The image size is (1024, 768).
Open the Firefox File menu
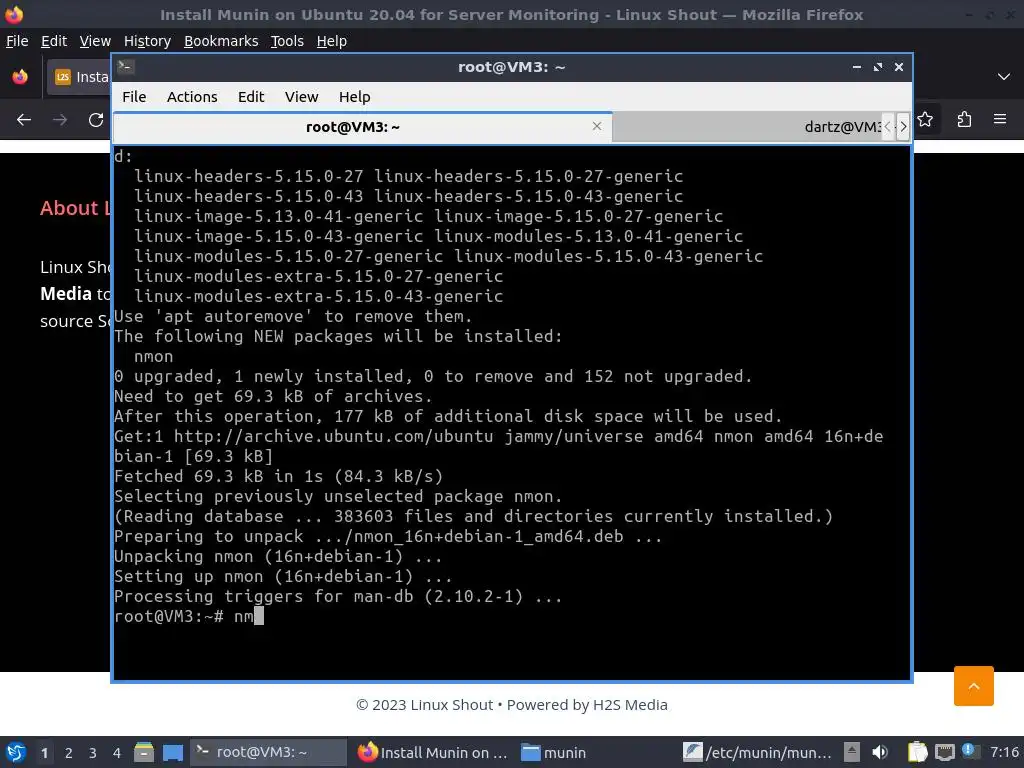coord(17,41)
